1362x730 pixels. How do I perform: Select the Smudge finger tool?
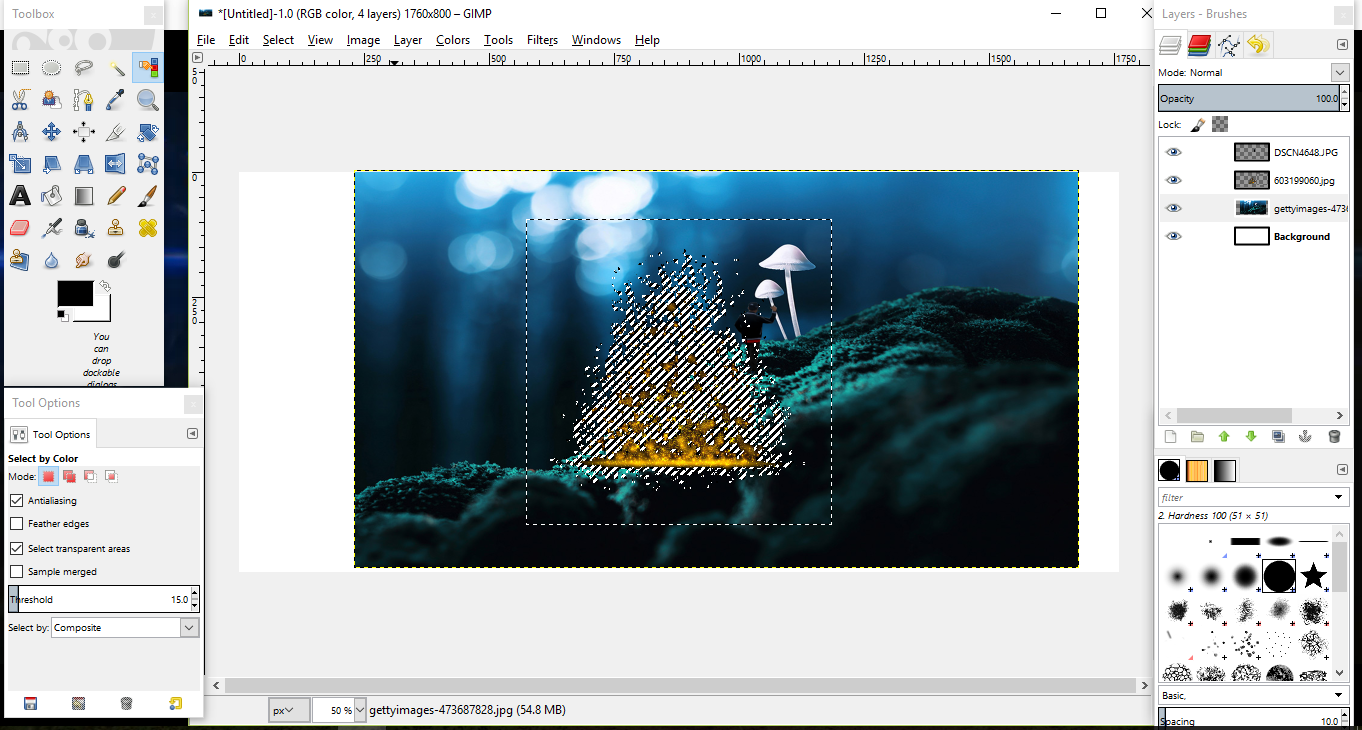click(84, 260)
